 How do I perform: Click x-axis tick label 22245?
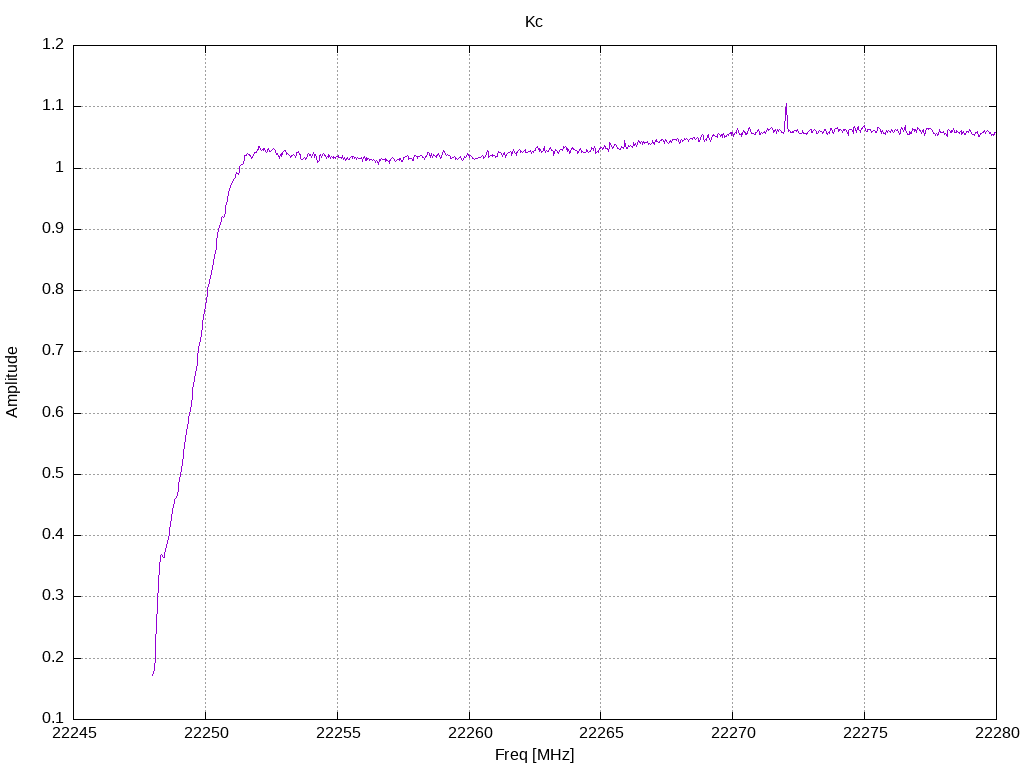74,733
